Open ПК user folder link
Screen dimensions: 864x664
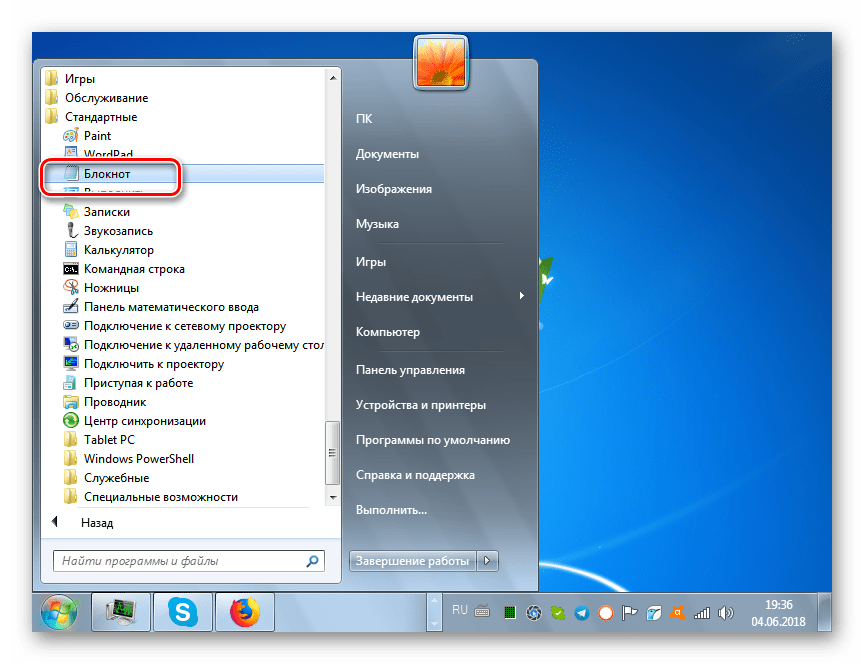[x=364, y=118]
